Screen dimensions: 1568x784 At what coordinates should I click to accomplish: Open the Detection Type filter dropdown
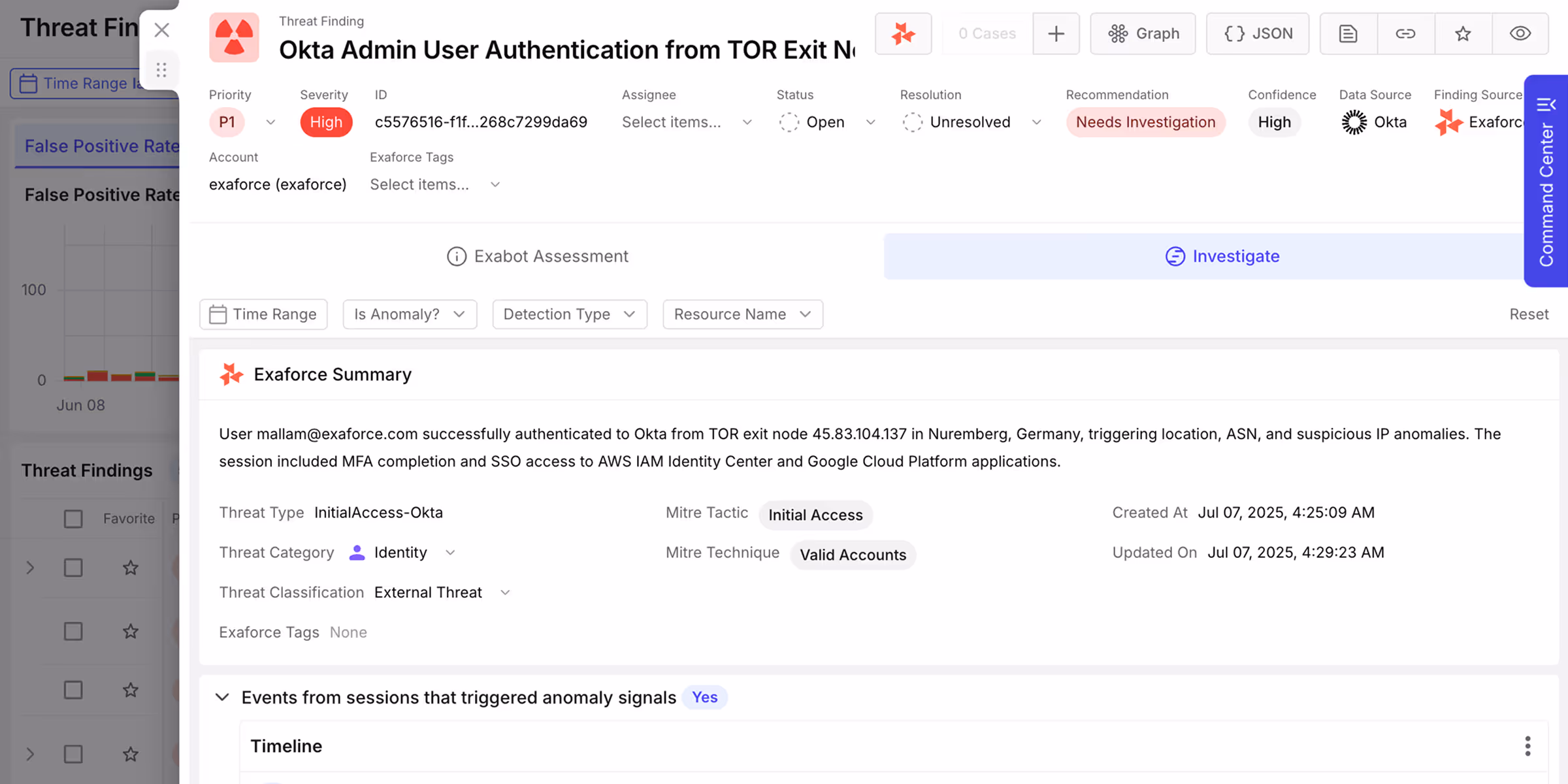(570, 314)
